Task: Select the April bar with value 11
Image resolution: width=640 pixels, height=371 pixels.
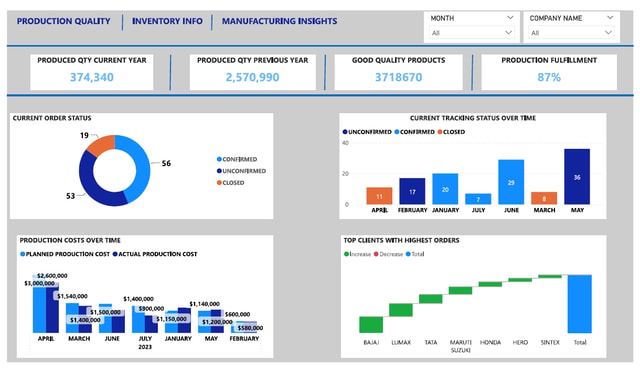Action: pyautogui.click(x=379, y=196)
